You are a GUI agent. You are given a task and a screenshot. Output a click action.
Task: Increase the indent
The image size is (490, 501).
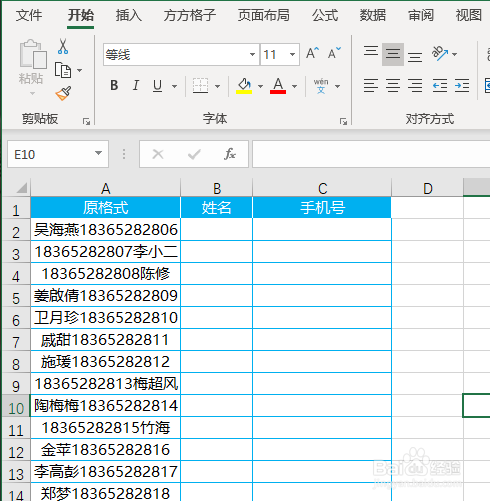tap(462, 86)
